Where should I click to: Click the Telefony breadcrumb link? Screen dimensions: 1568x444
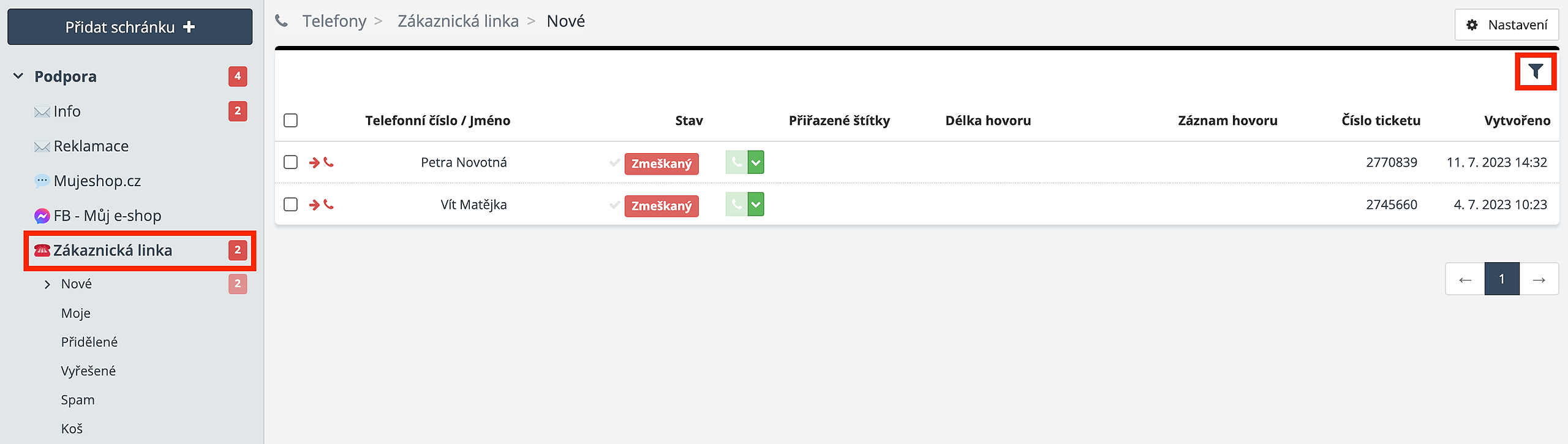point(334,21)
